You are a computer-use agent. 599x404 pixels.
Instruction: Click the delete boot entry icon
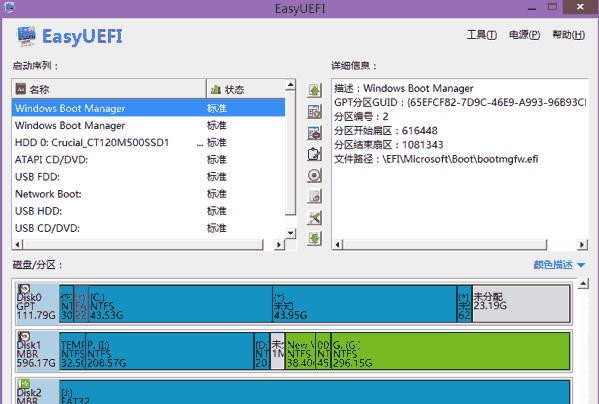pyautogui.click(x=314, y=133)
